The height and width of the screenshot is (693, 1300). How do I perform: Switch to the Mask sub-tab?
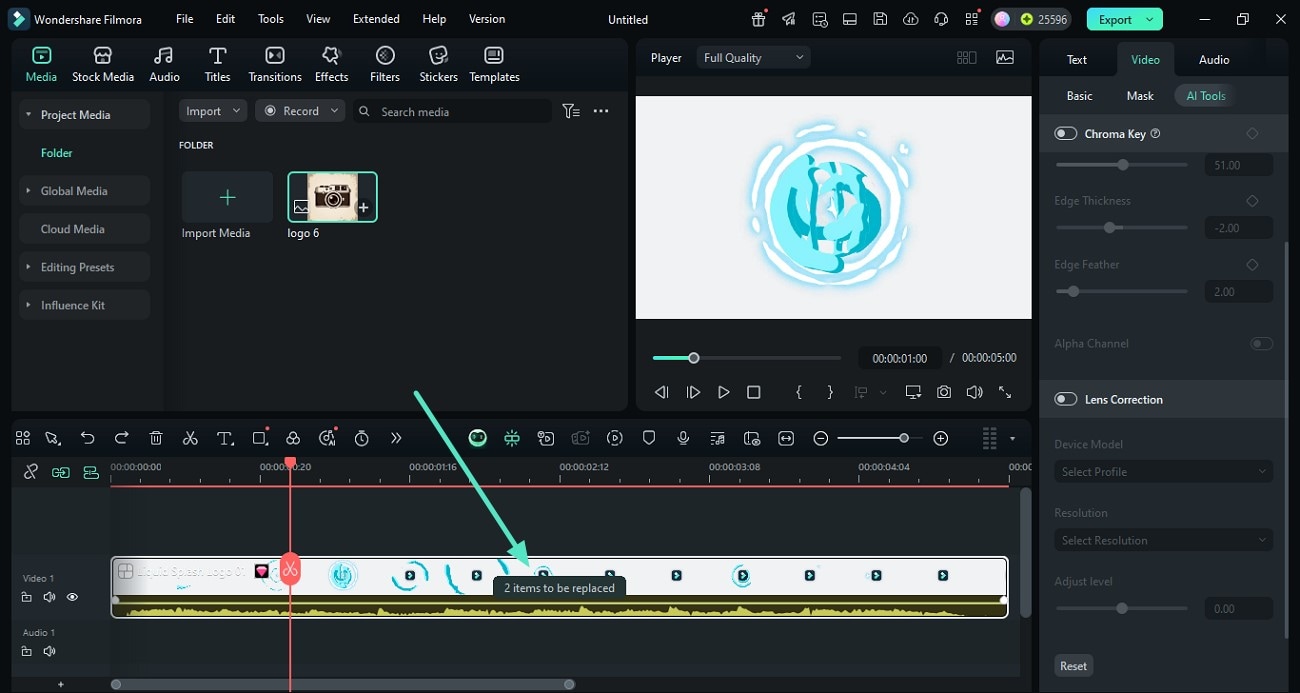click(x=1140, y=96)
